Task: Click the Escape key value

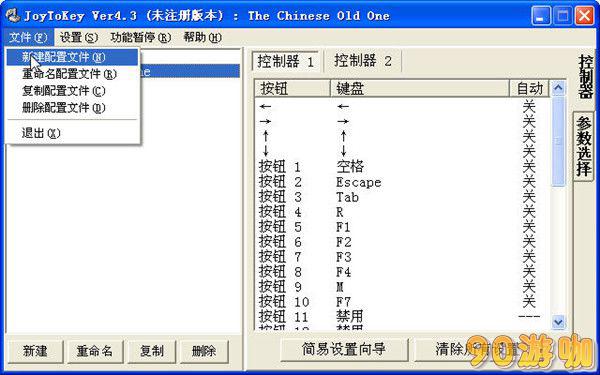Action: [x=359, y=182]
